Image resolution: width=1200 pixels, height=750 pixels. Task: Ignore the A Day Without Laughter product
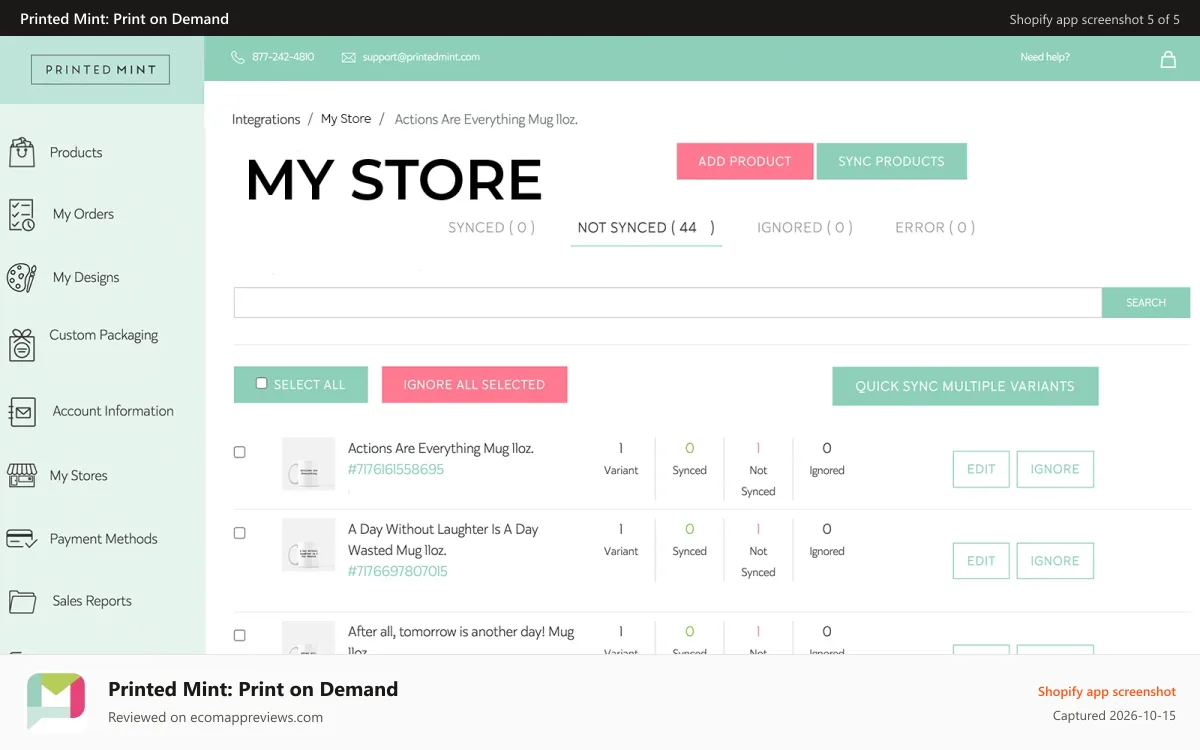1055,561
